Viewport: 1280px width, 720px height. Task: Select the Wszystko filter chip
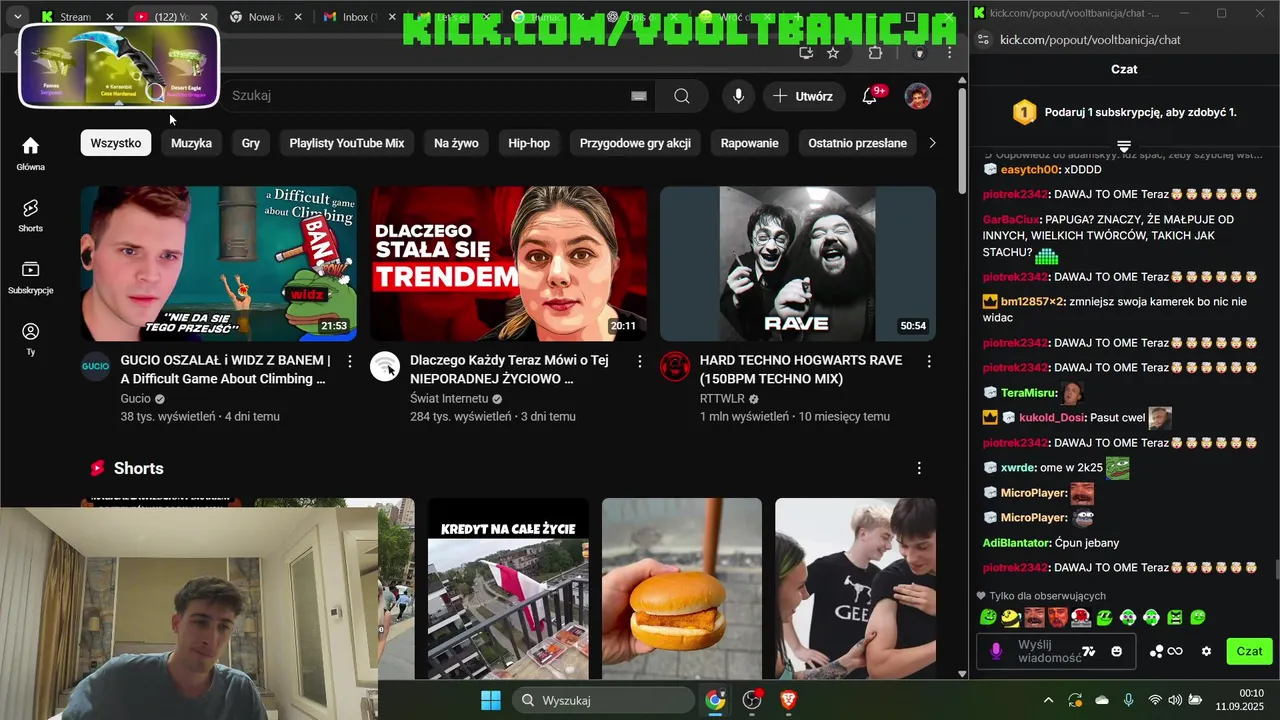click(116, 143)
